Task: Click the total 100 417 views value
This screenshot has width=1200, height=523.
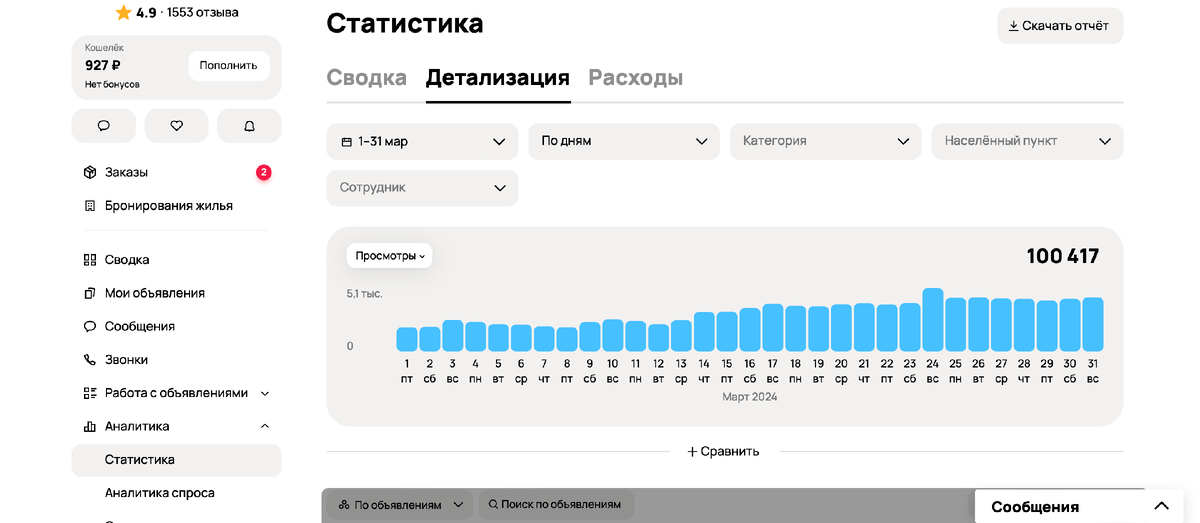Action: (1063, 256)
